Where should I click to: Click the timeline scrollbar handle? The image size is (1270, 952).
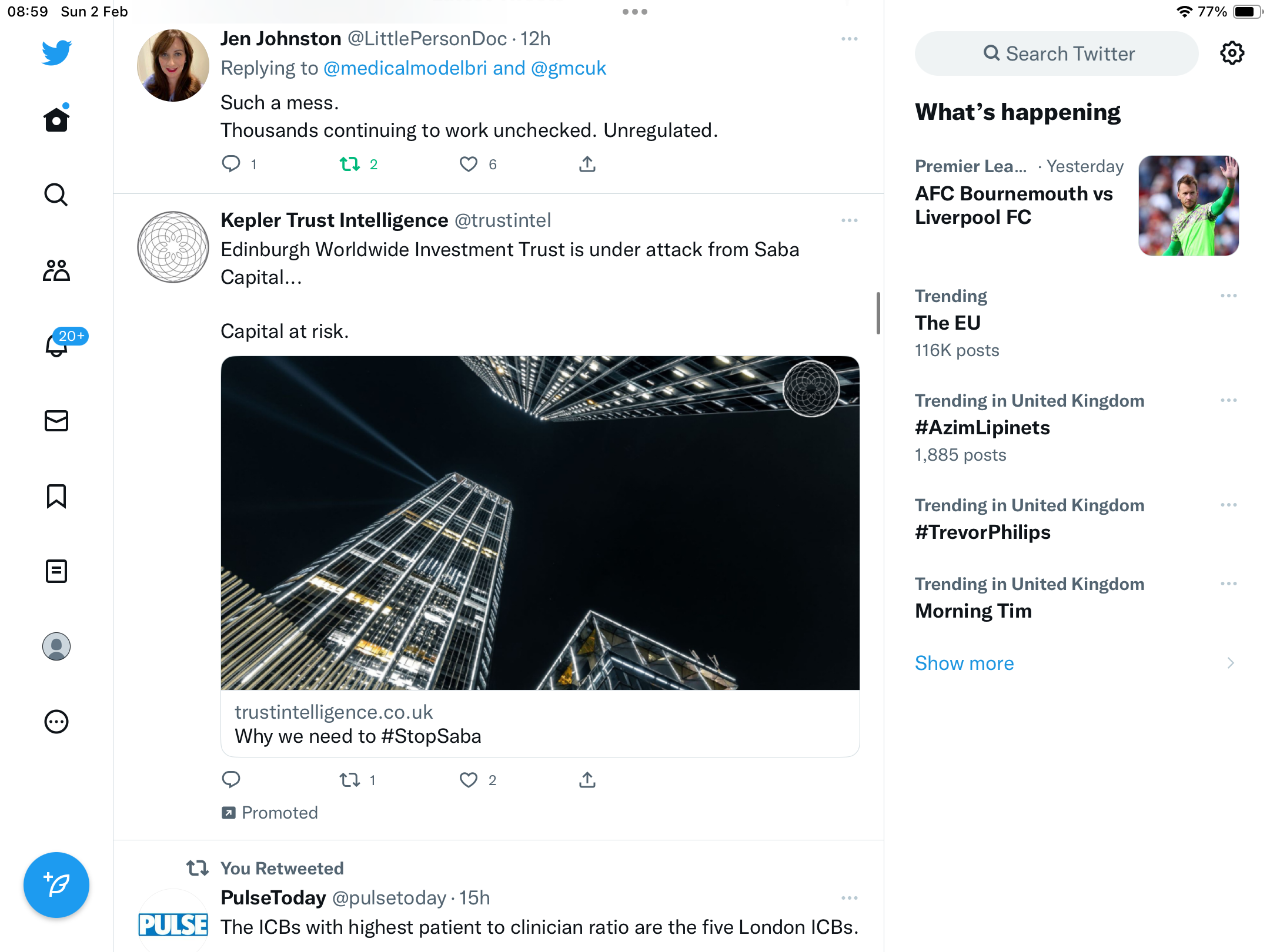click(878, 313)
